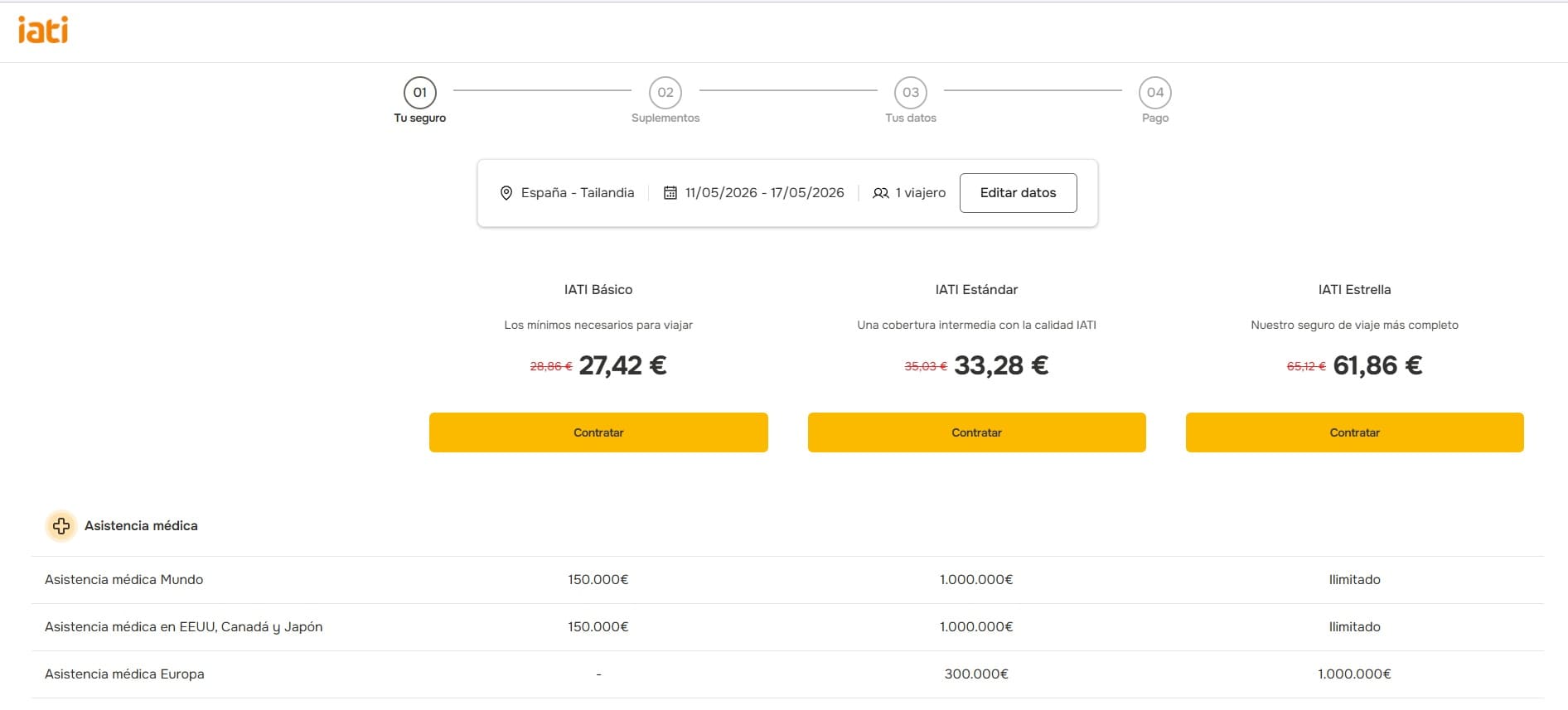Click the calendar icon beside dates

pyautogui.click(x=670, y=193)
